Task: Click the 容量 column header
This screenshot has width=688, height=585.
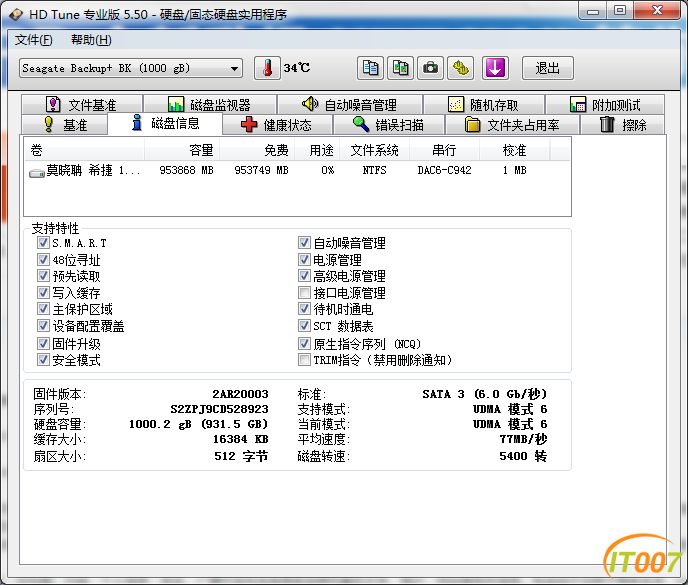Action: pyautogui.click(x=182, y=150)
